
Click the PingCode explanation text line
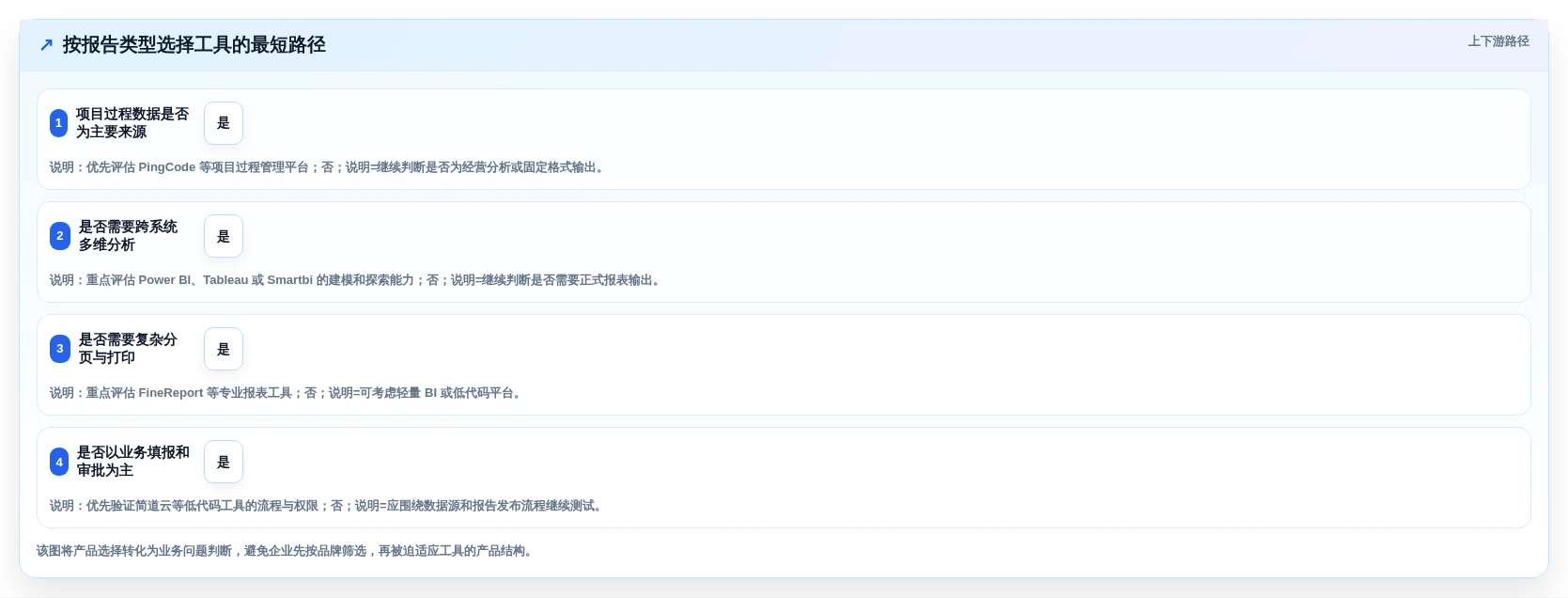pyautogui.click(x=329, y=167)
